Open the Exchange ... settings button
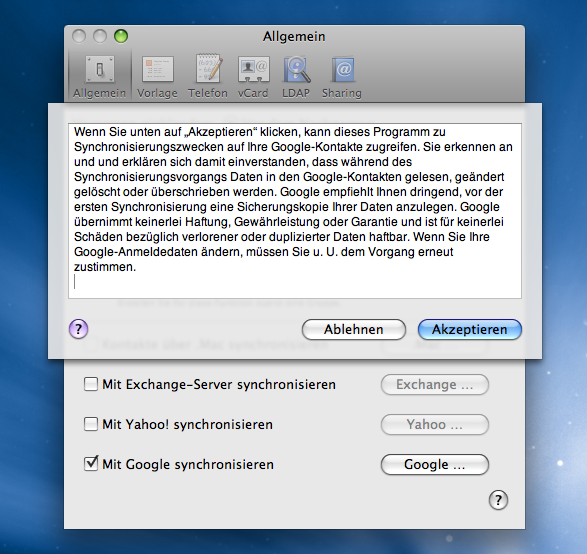587x554 pixels. [435, 384]
